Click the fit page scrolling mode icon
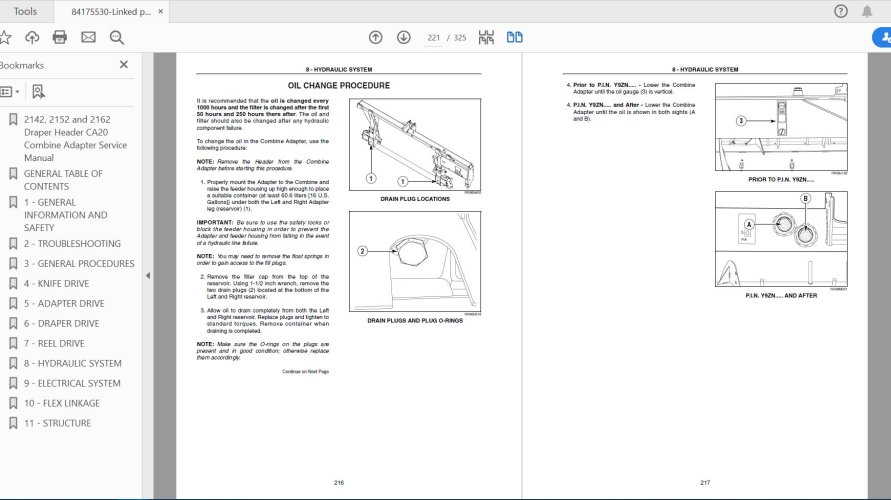The height and width of the screenshot is (500, 891). pyautogui.click(x=486, y=38)
